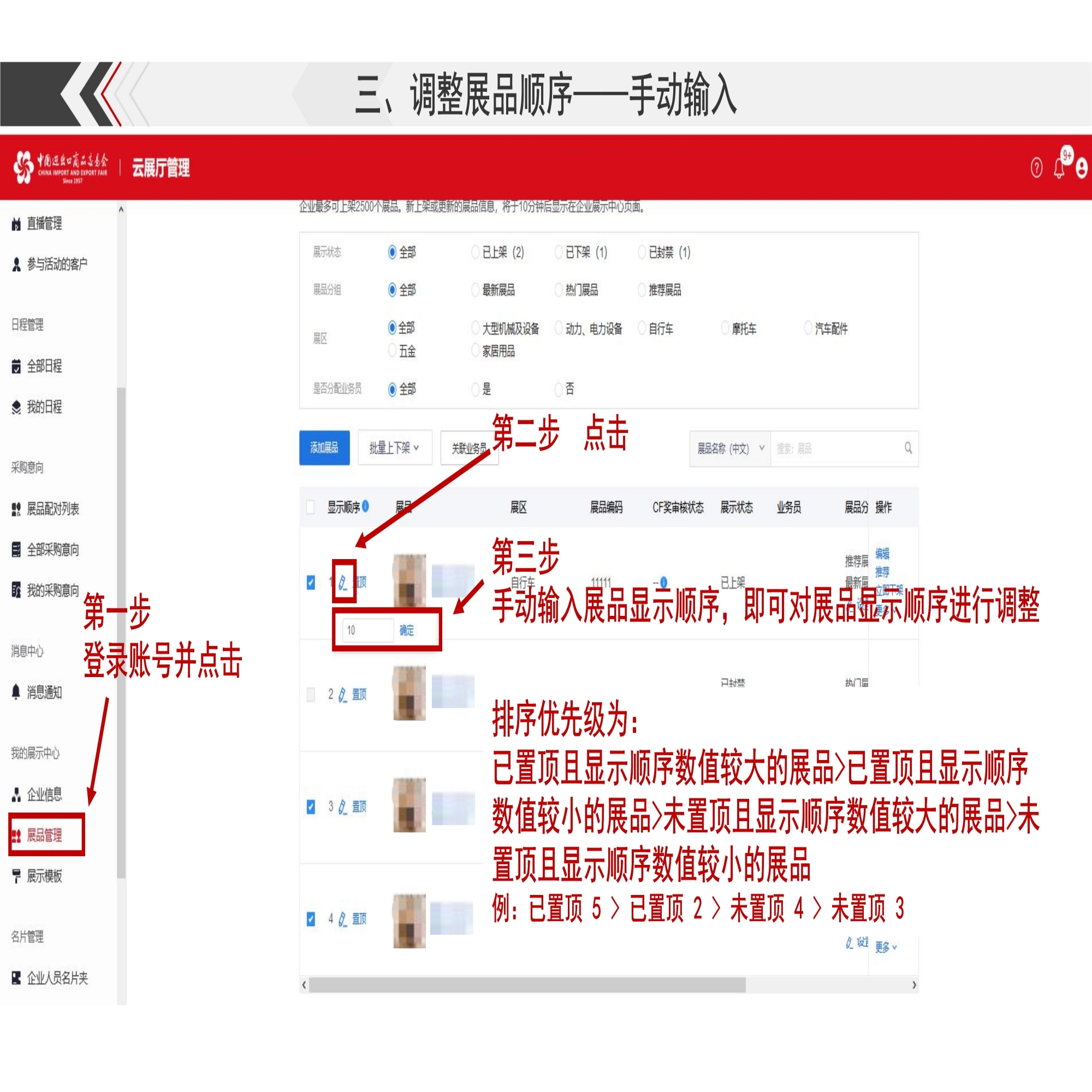Click the display order input showing 10
The height and width of the screenshot is (1092, 1092).
[x=367, y=630]
